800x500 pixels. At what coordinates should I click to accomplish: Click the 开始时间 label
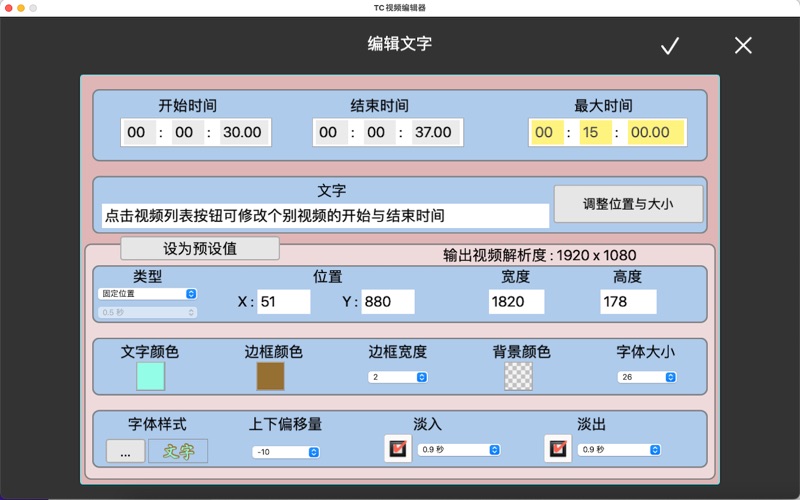[187, 106]
